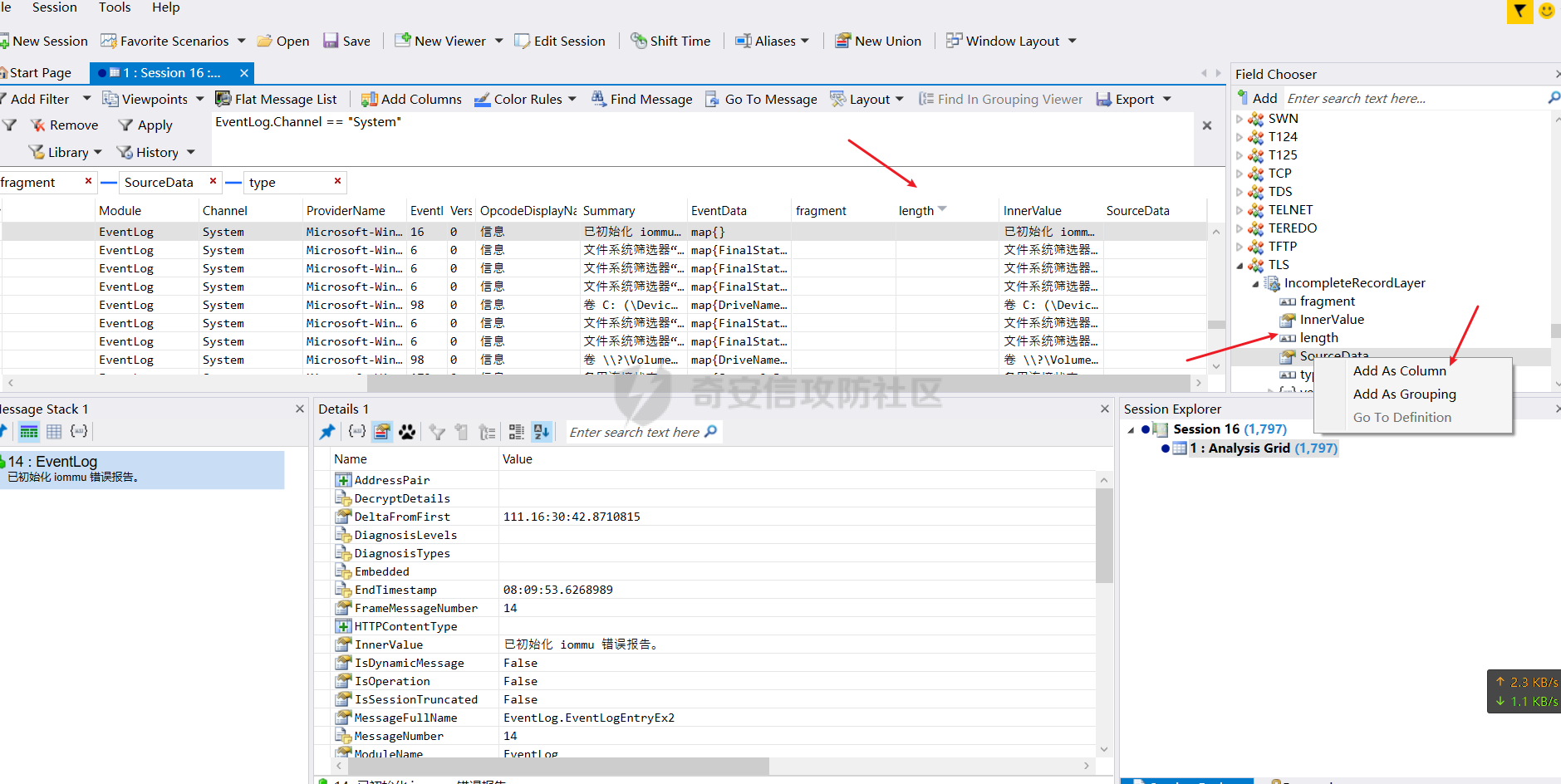Viewport: 1561px width, 784px height.
Task: Toggle the A-Z sort button in Details toolbar
Action: (x=542, y=432)
